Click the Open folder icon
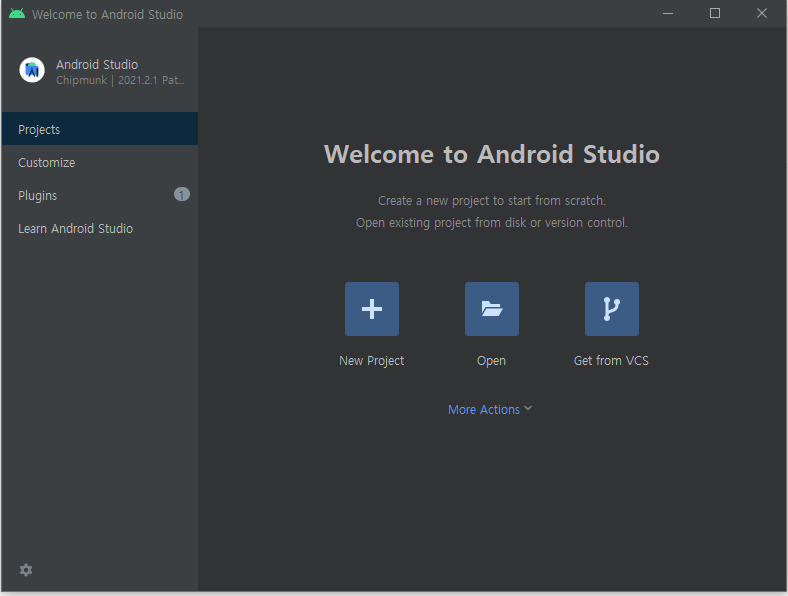The image size is (788, 596). [x=491, y=309]
